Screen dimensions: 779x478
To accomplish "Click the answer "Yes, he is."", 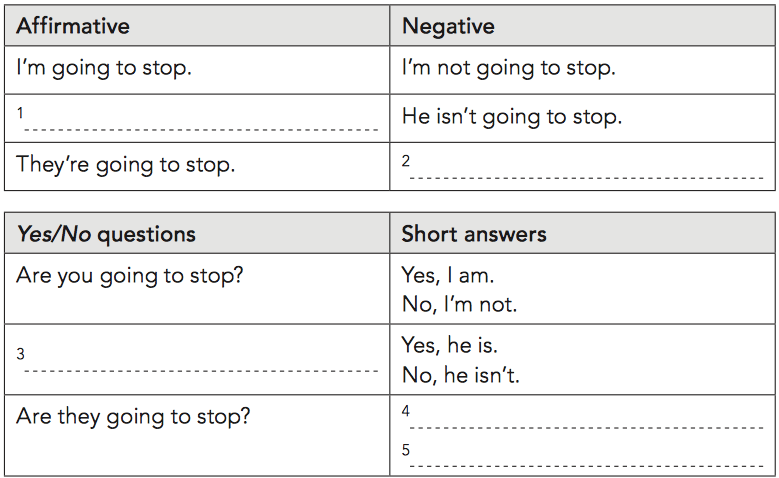I will 450,345.
